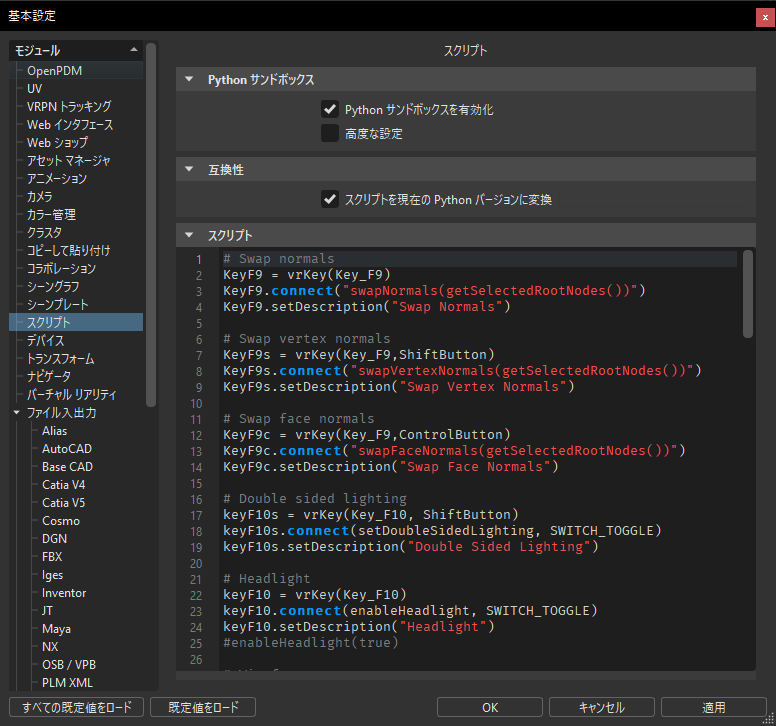Open OSB / VPB settings
Screen dimensions: 776x726
click(x=69, y=665)
